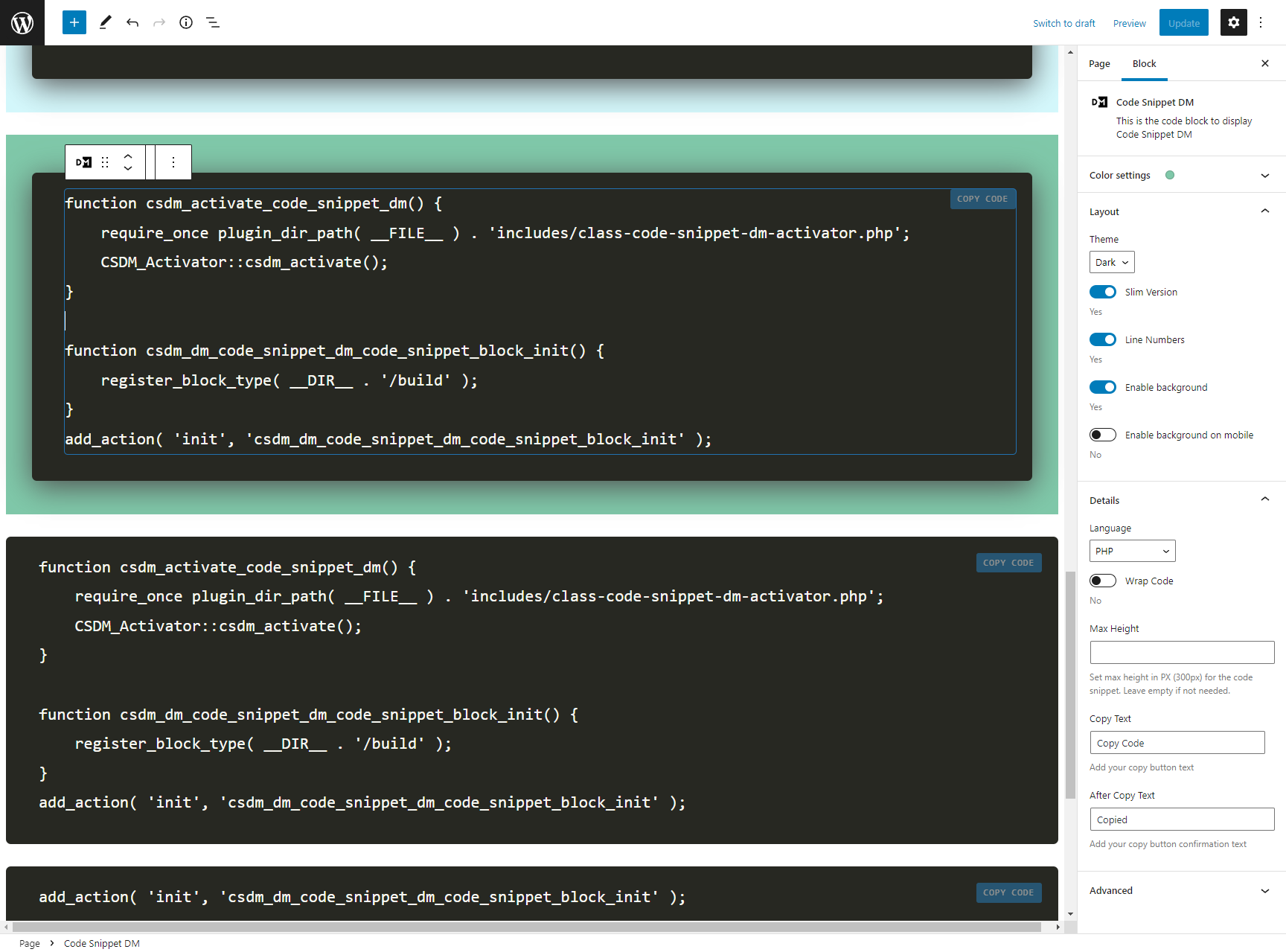Focus the Max Height input field
The width and height of the screenshot is (1286, 952).
[1182, 653]
